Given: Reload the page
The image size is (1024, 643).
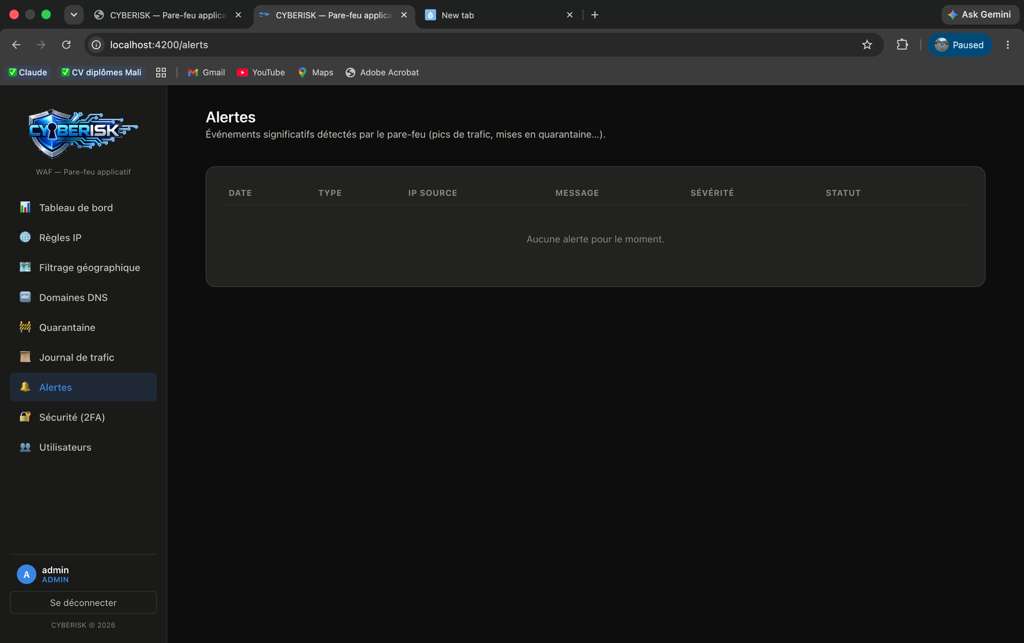Looking at the screenshot, I should 66,45.
